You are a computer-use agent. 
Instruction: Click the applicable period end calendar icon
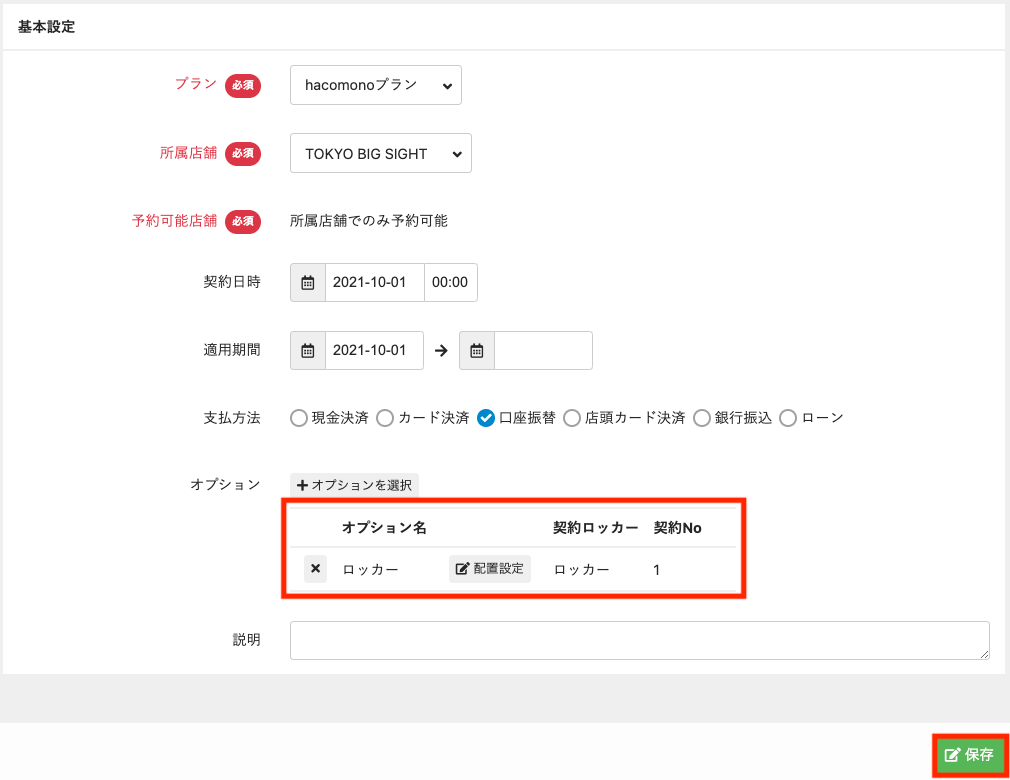[477, 351]
